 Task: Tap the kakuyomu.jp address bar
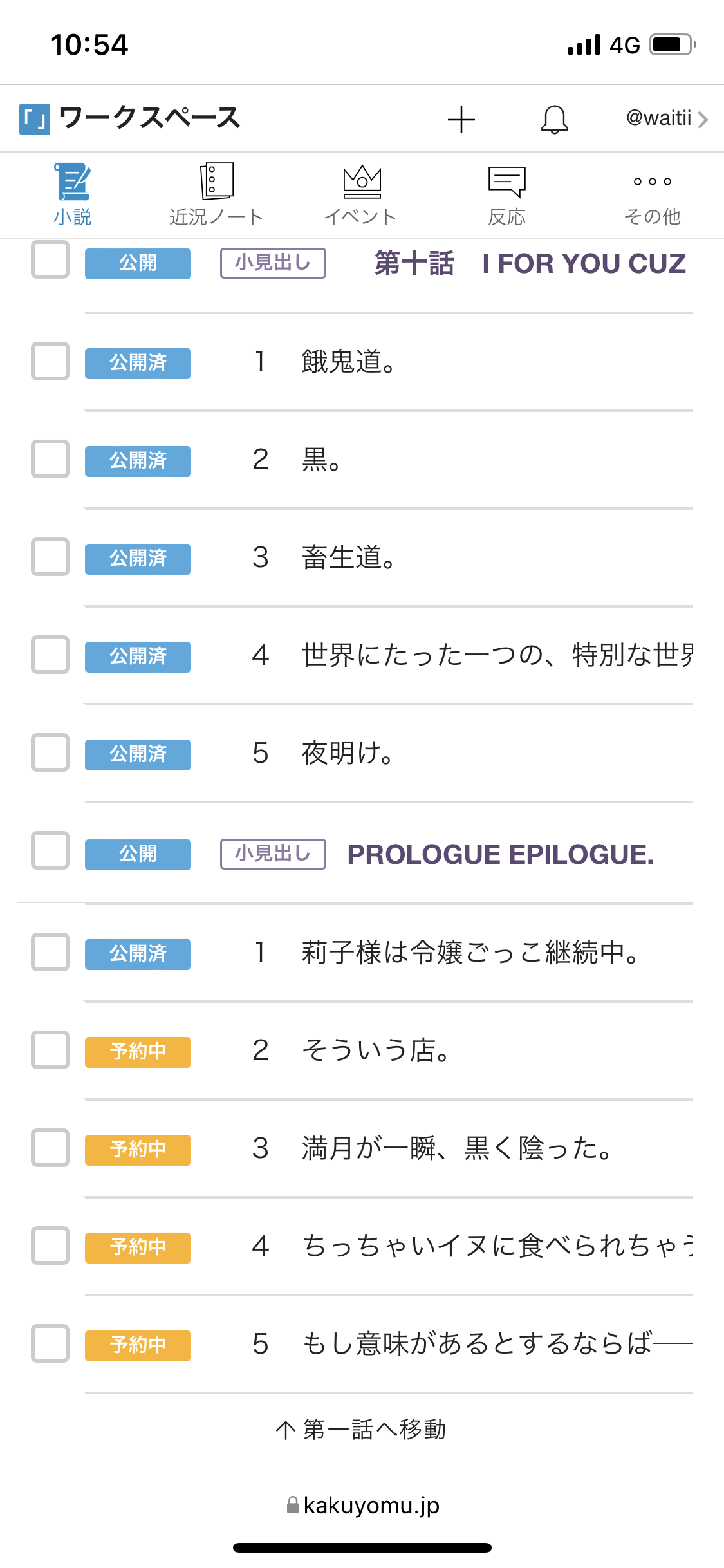(x=362, y=1506)
